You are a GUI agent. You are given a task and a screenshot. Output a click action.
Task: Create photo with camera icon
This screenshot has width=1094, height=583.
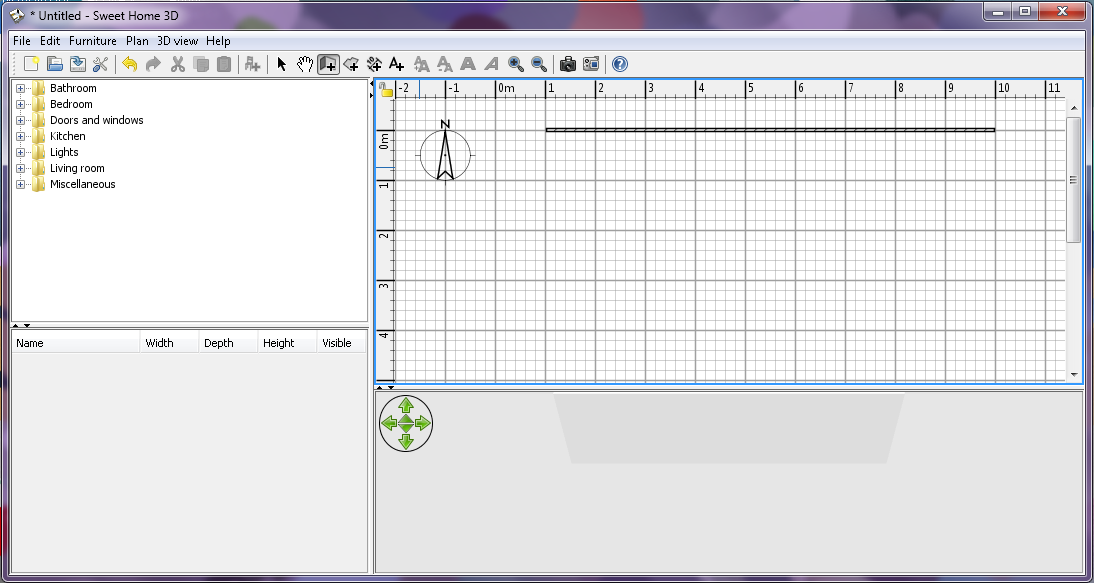568,64
